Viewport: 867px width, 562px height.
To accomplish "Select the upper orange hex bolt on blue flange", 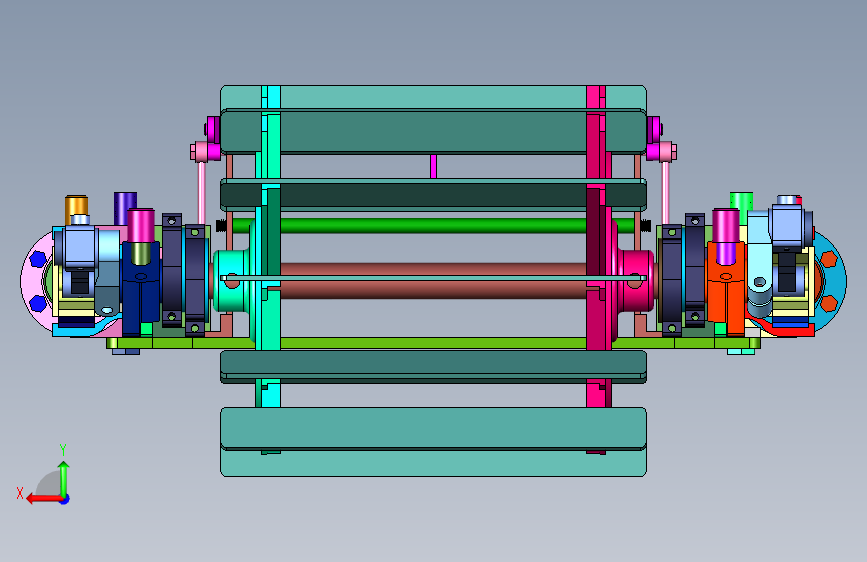I will click(x=828, y=258).
